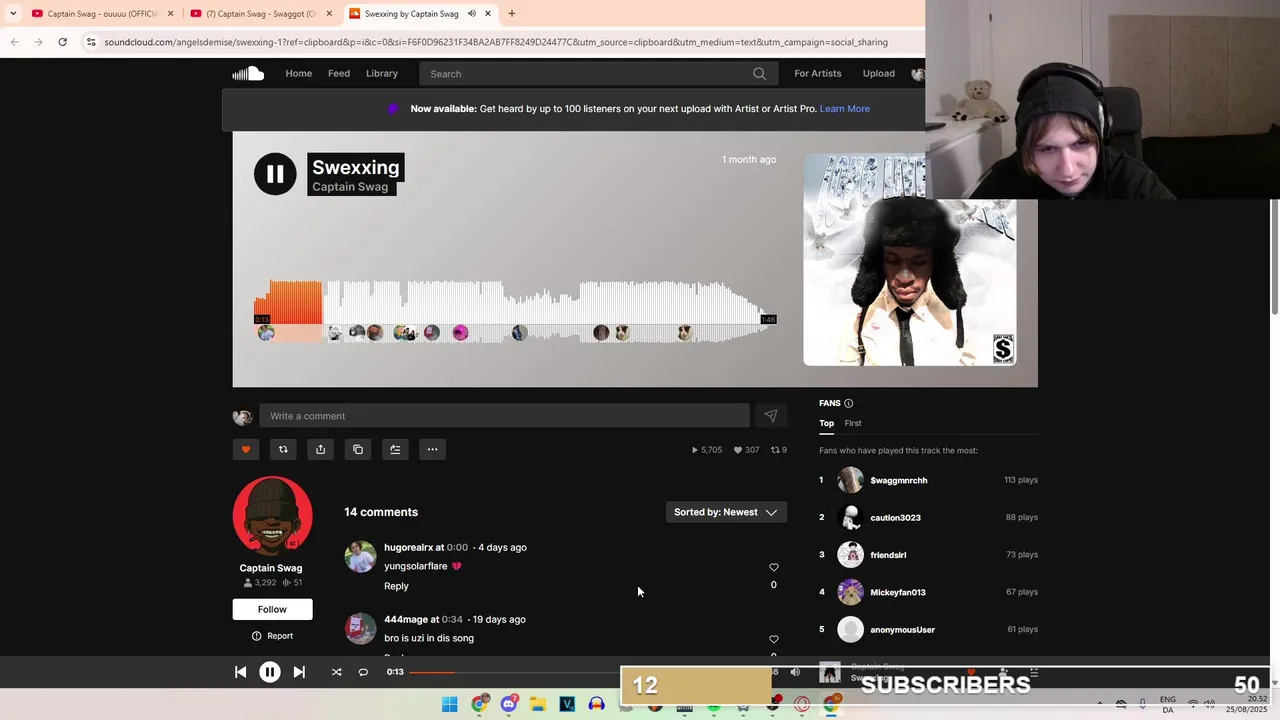Select the Top fans tab
This screenshot has width=1280, height=720.
(x=826, y=423)
